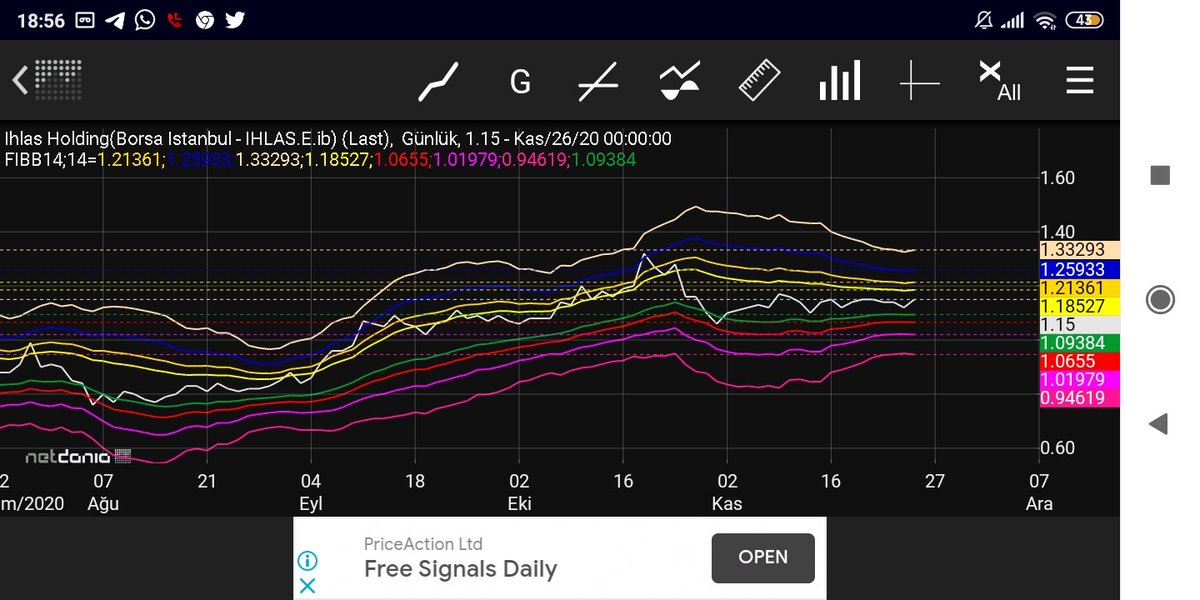The width and height of the screenshot is (1200, 600).
Task: Tap the Android circle home button
Action: 1160,299
